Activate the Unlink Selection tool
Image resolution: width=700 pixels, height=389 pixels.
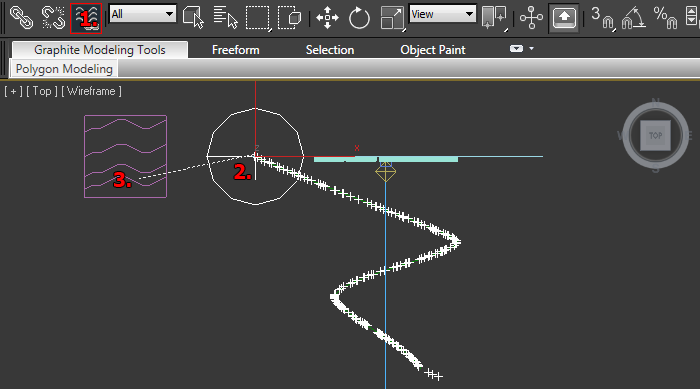coord(53,18)
